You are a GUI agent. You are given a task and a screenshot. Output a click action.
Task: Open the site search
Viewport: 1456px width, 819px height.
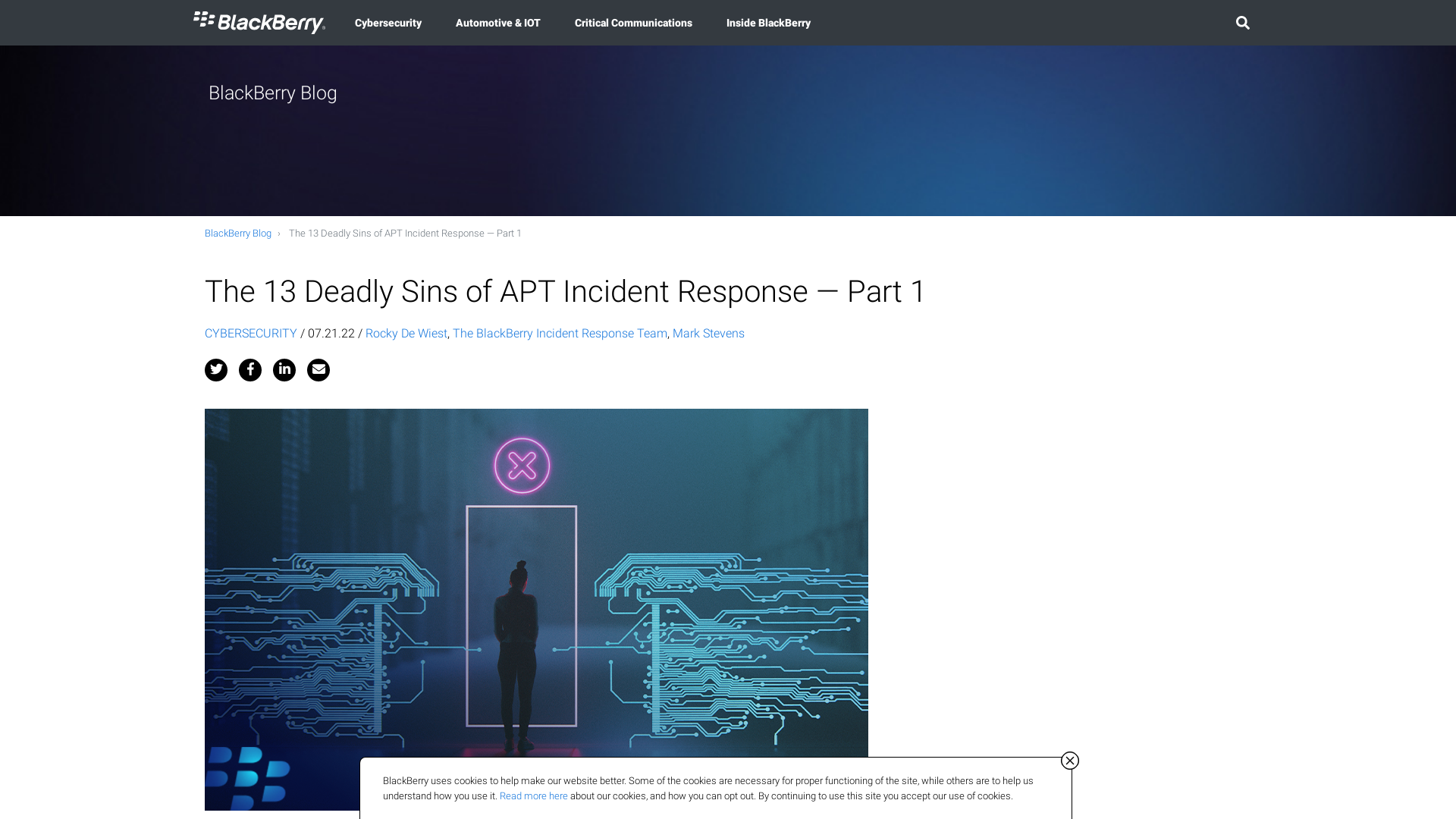pyautogui.click(x=1242, y=23)
